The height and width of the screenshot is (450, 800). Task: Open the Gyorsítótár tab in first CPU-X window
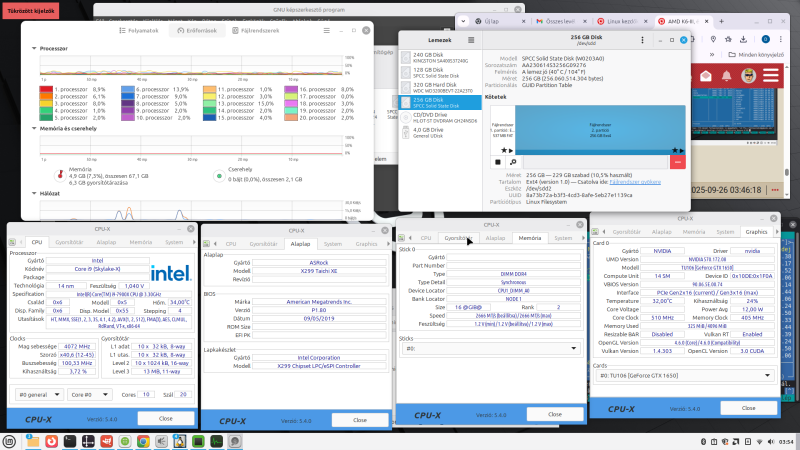[69, 242]
